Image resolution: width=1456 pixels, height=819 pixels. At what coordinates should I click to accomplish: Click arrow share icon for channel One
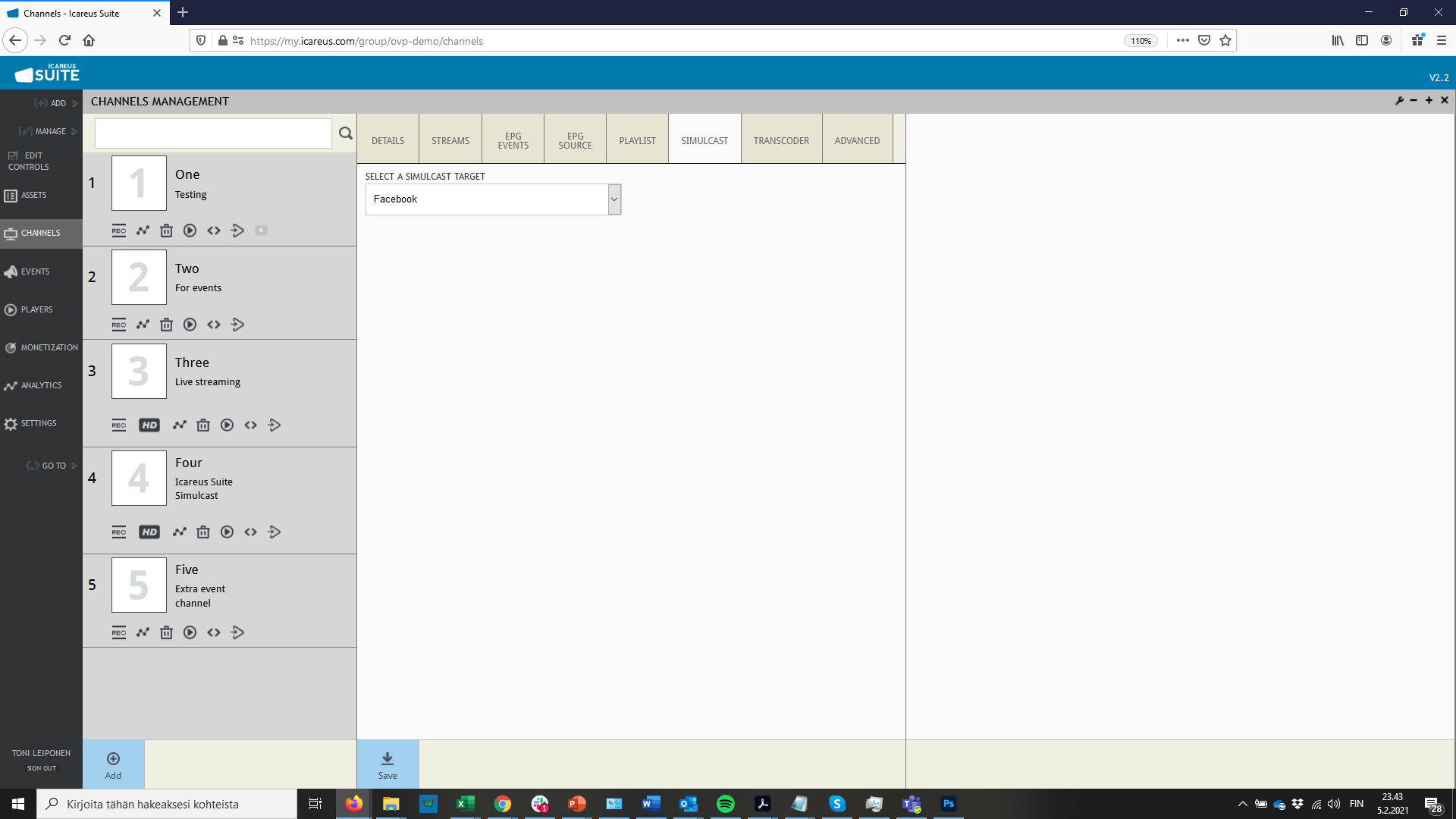237,231
